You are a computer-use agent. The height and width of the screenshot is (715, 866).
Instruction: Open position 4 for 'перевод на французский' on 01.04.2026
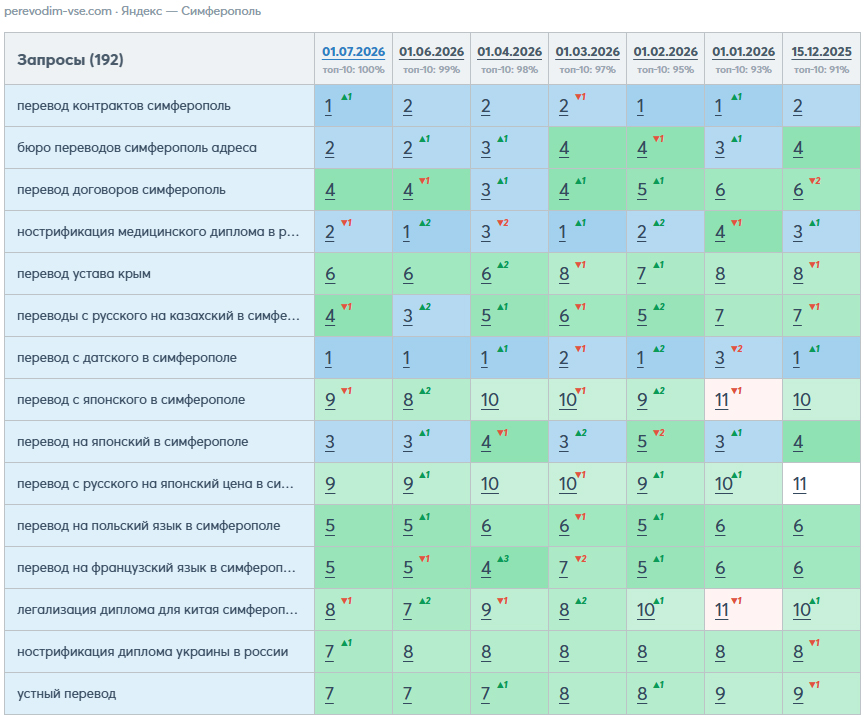coord(486,568)
